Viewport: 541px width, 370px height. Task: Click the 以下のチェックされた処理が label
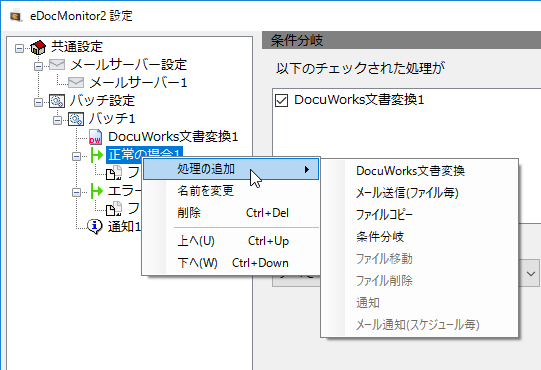coord(361,68)
